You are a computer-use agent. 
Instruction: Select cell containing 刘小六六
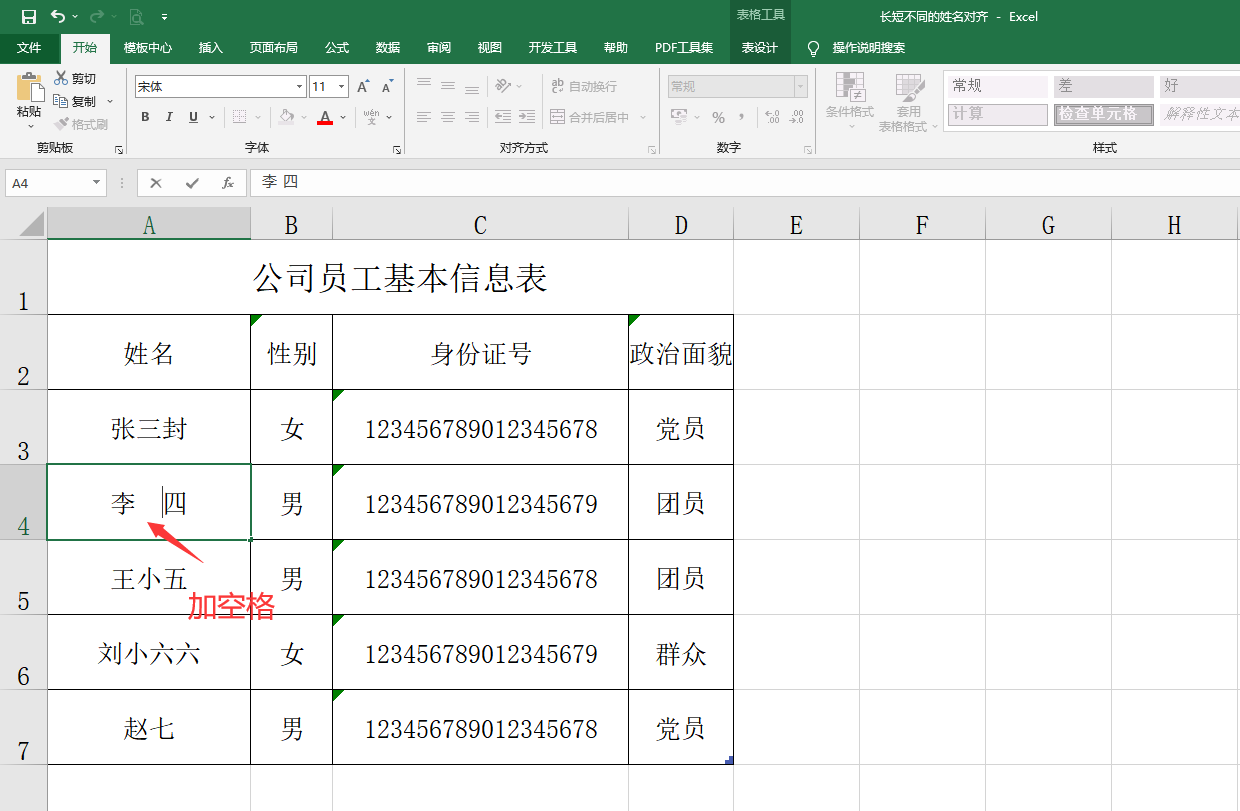point(149,652)
